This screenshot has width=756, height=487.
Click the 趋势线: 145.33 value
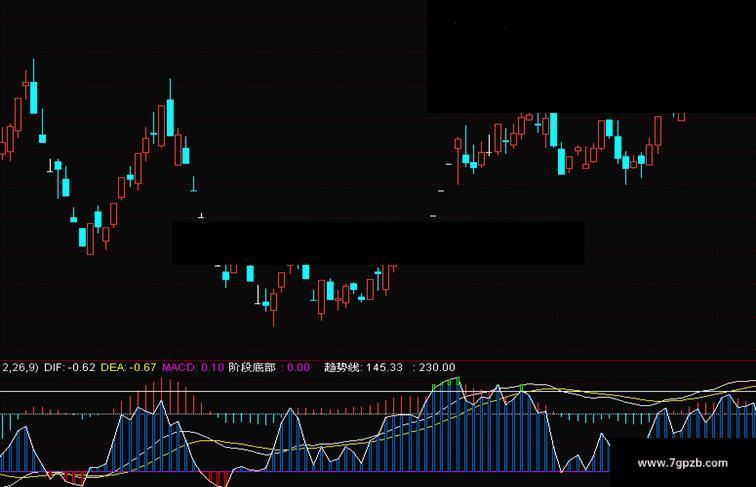pos(364,367)
